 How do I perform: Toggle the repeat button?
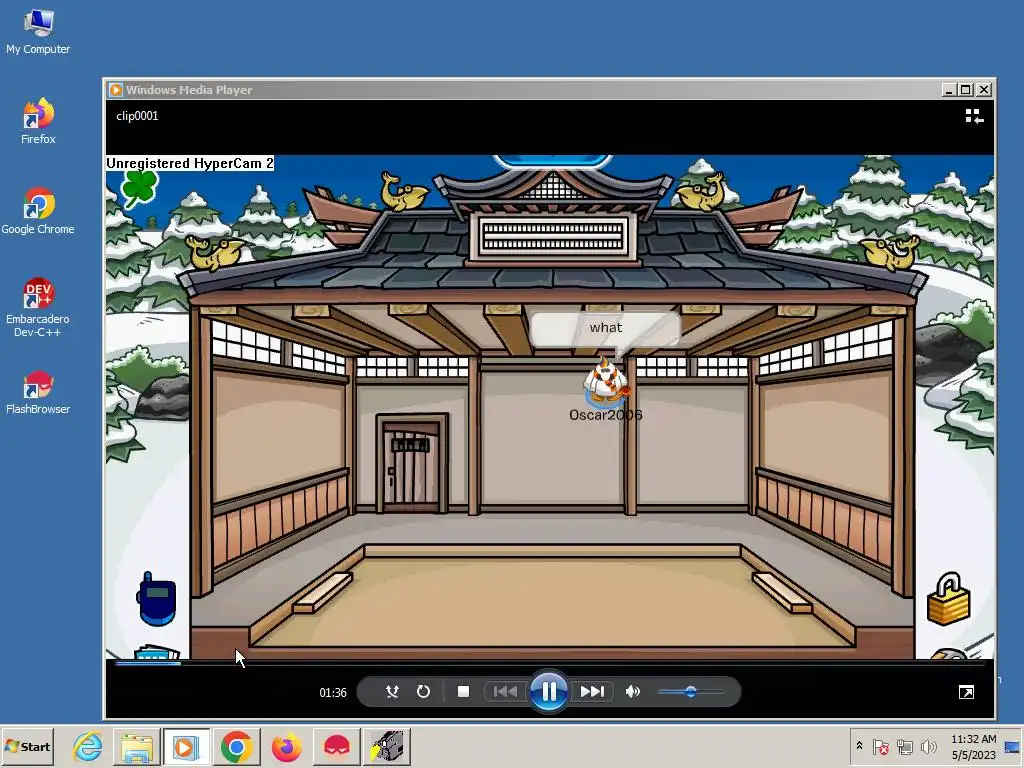point(423,692)
